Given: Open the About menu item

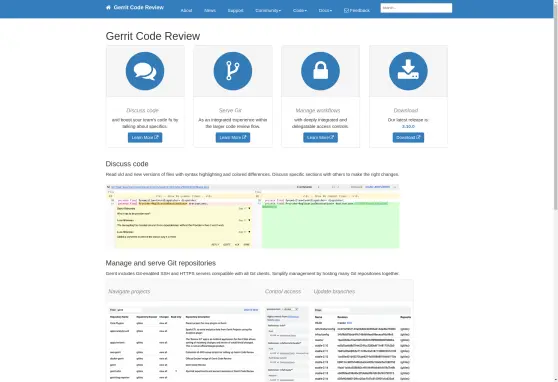Looking at the screenshot, I should point(186,10).
